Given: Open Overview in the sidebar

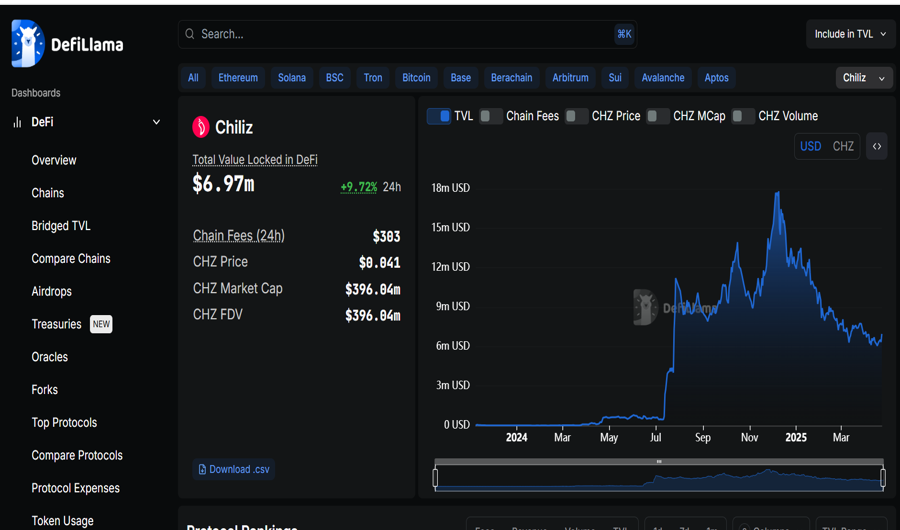Looking at the screenshot, I should (54, 160).
